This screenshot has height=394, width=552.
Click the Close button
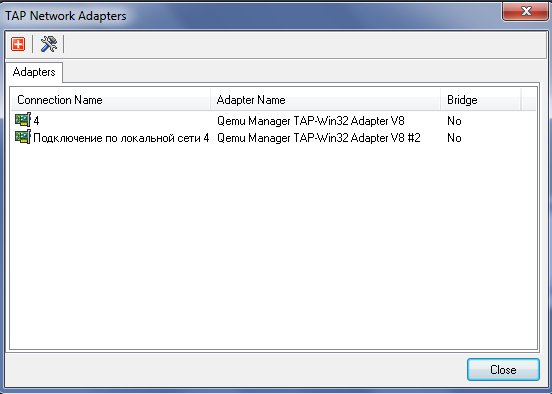(x=503, y=370)
